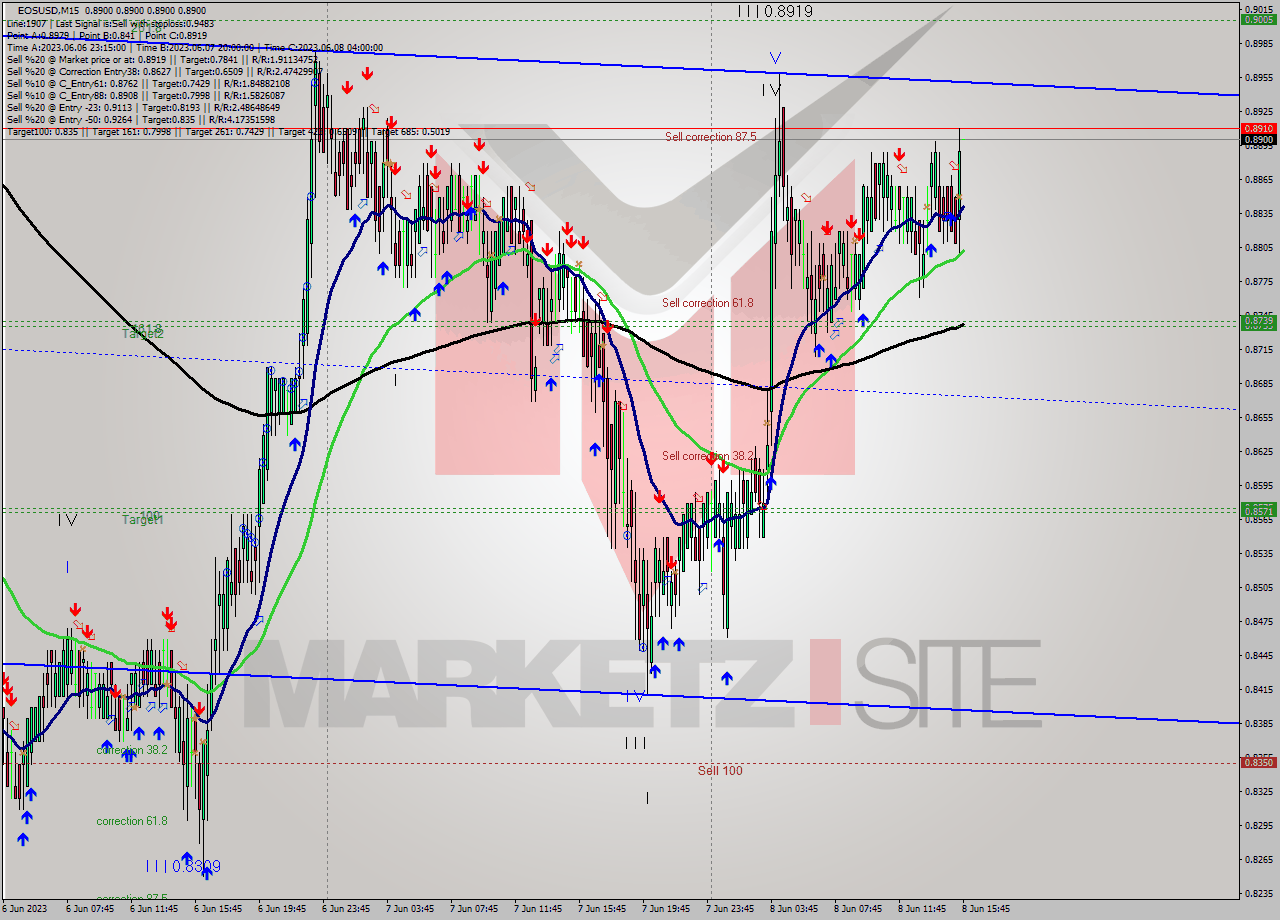This screenshot has width=1280, height=920.
Task: Click the 'Sell 100' level label
Action: pyautogui.click(x=720, y=770)
